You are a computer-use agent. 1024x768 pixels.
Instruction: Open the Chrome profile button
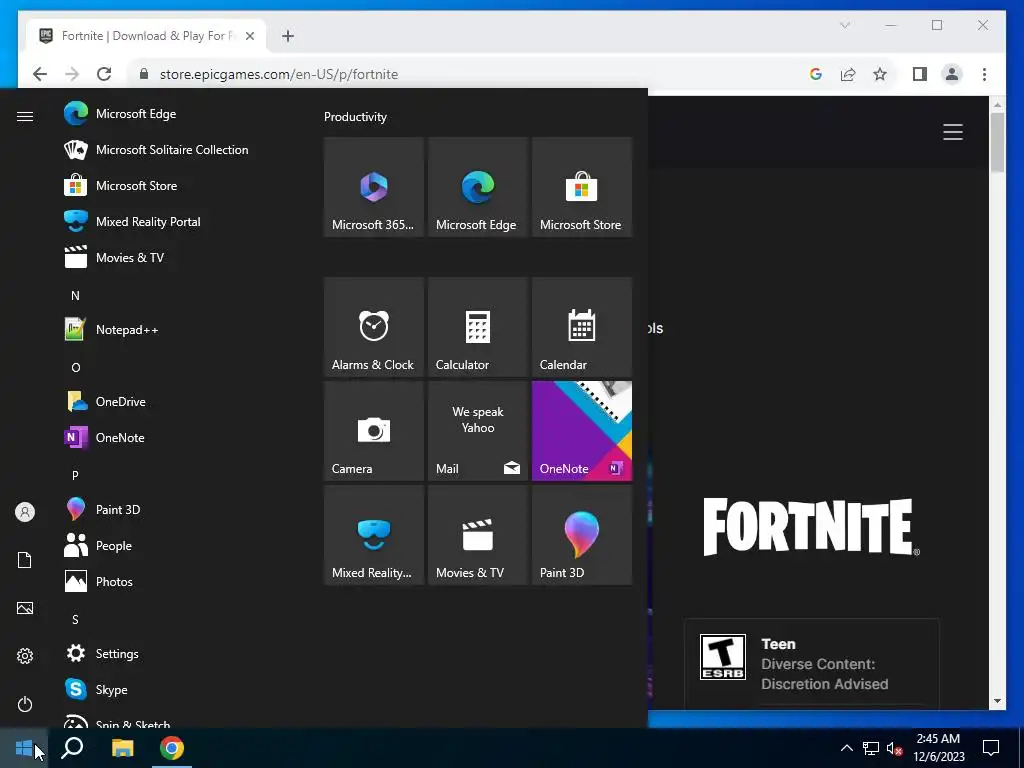[952, 74]
